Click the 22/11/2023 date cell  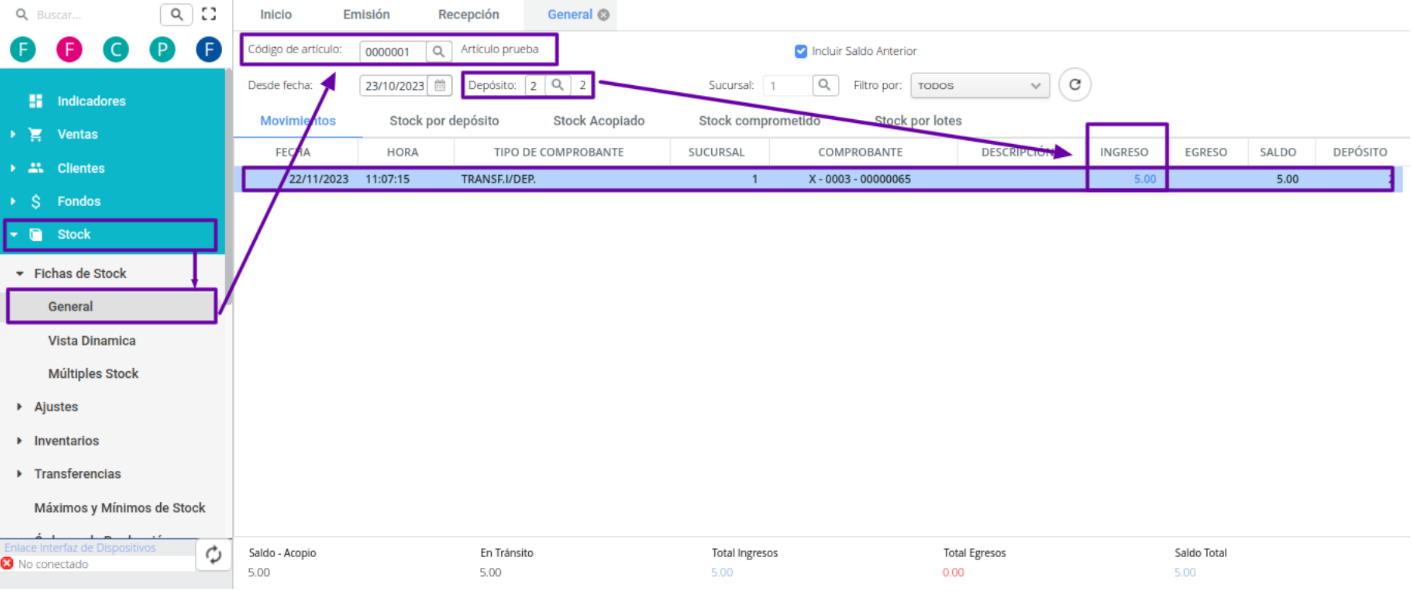[x=318, y=179]
